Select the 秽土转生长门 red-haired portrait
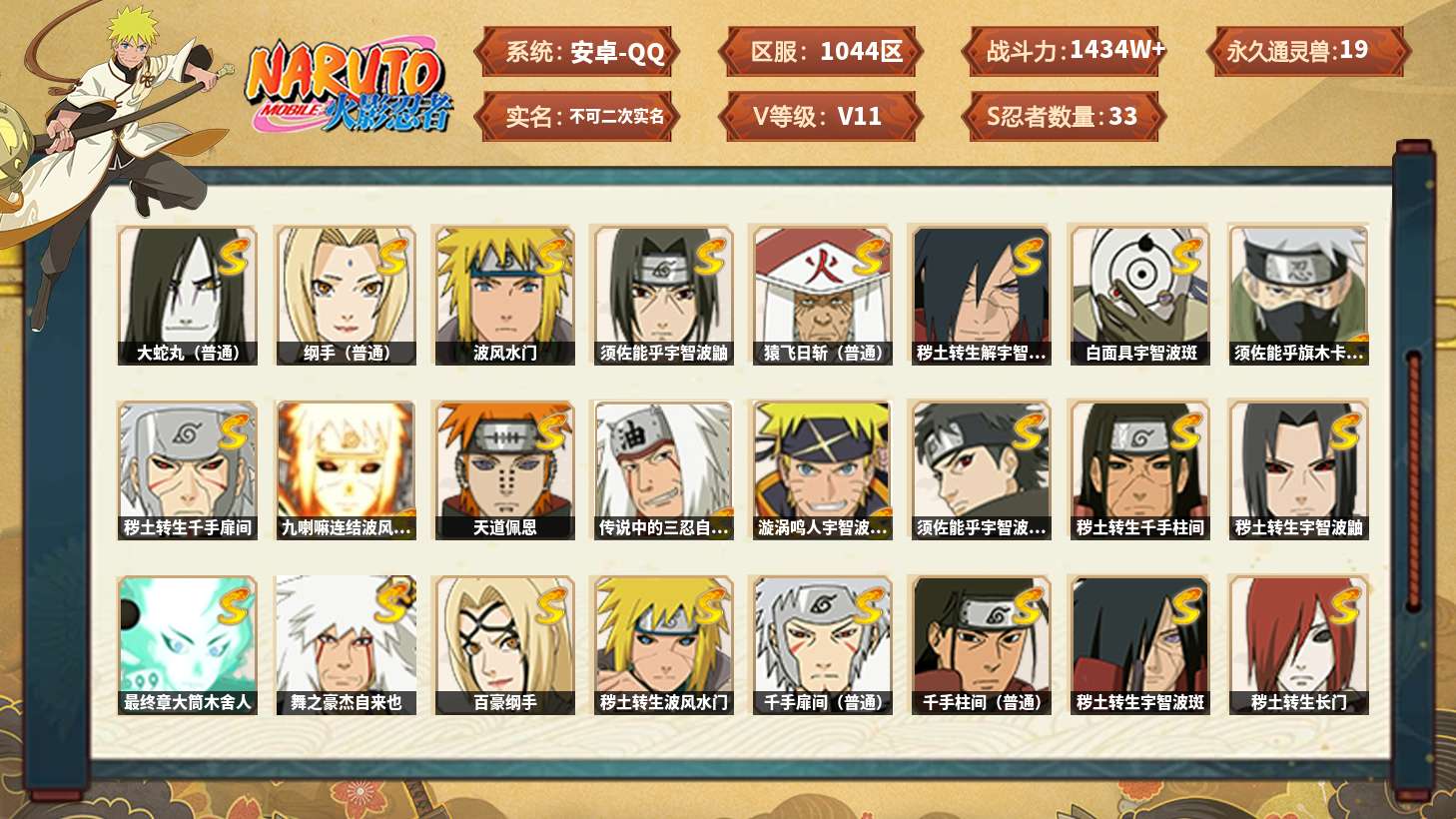This screenshot has width=1456, height=819. 1298,645
